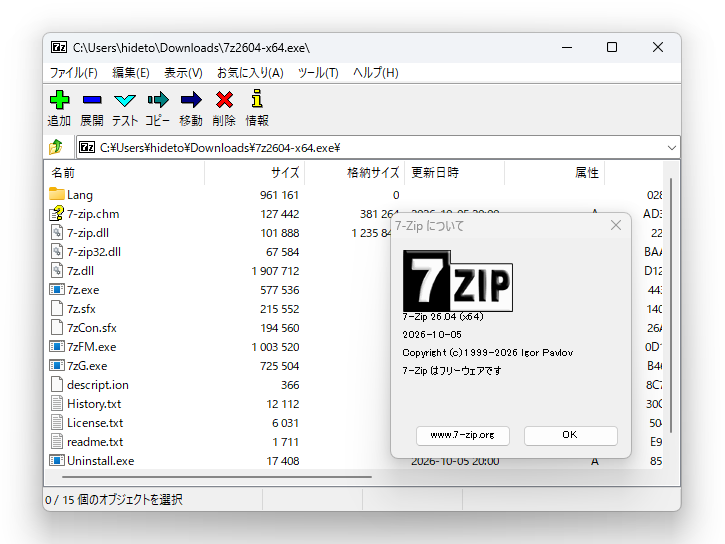This screenshot has height=544, width=725.
Task: Click the Info (情報) toolbar icon
Action: [x=257, y=98]
